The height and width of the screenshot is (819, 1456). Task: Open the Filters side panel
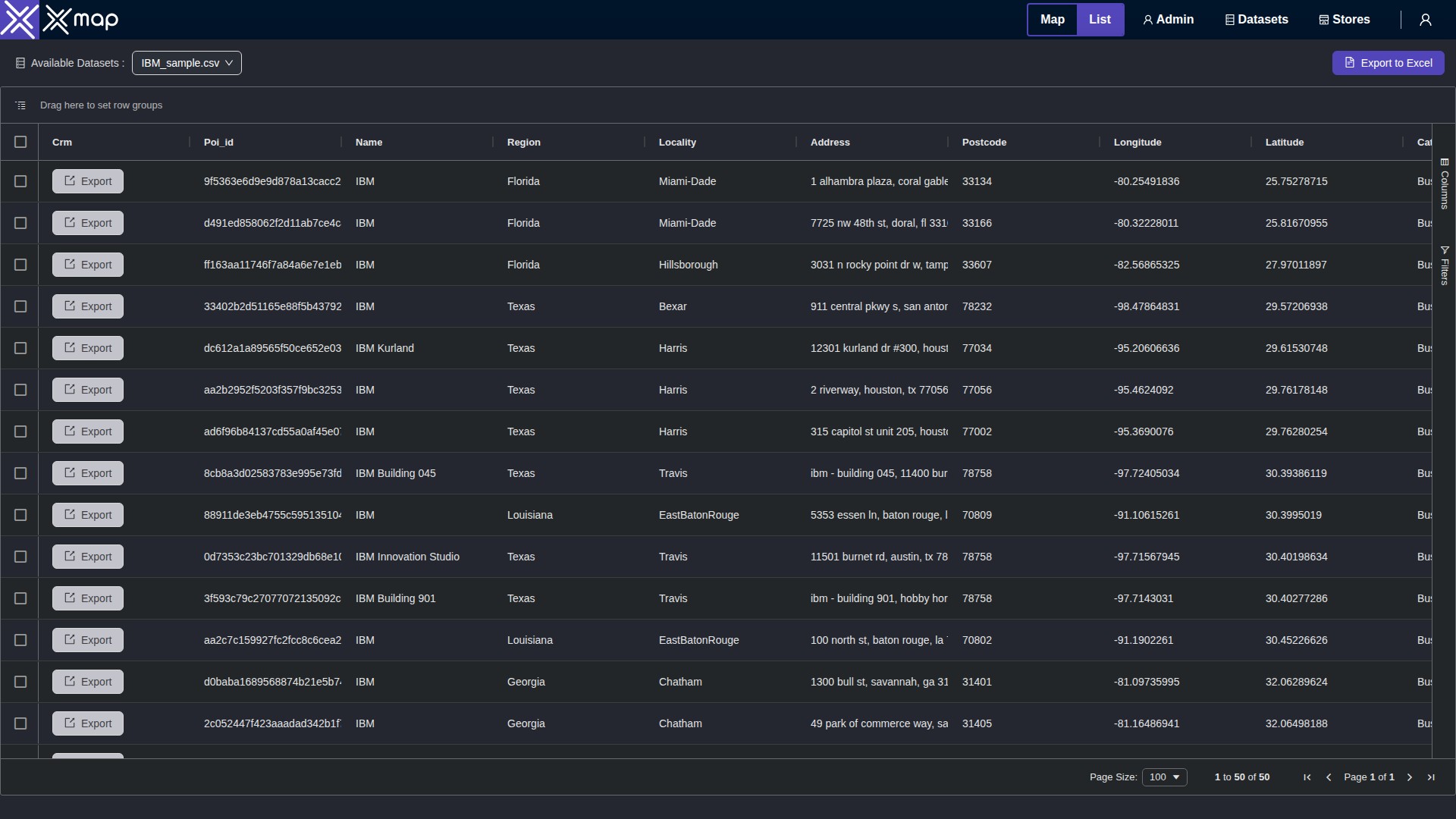click(x=1445, y=265)
